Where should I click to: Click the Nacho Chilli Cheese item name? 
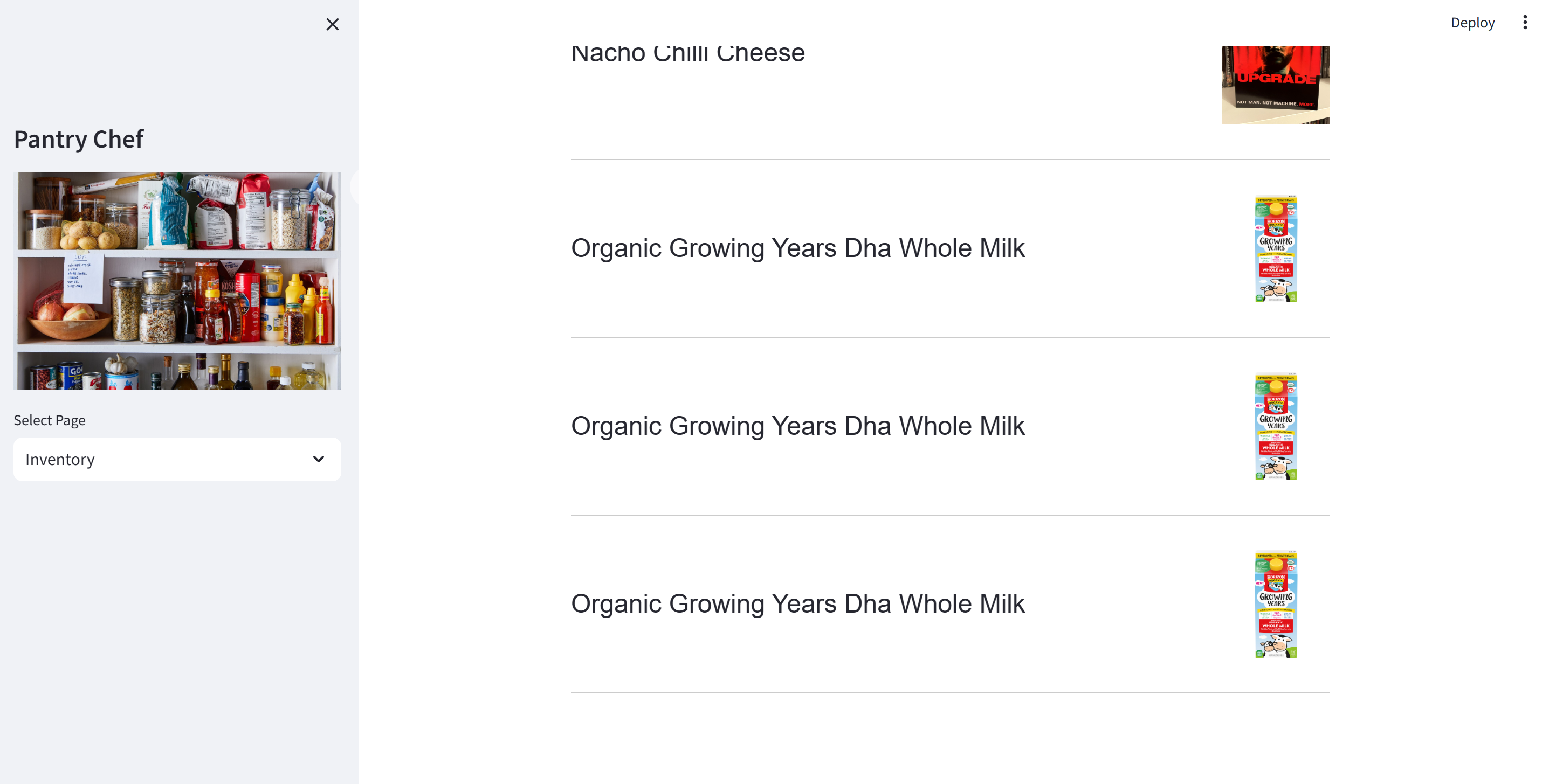687,53
